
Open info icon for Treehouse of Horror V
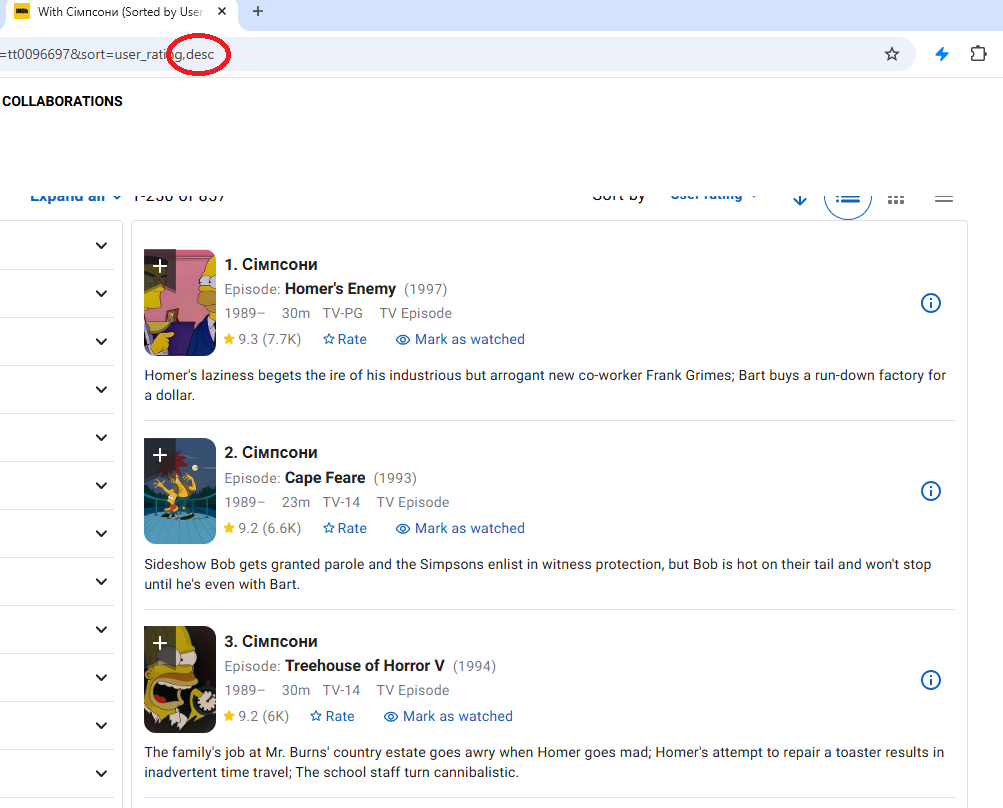coord(931,679)
